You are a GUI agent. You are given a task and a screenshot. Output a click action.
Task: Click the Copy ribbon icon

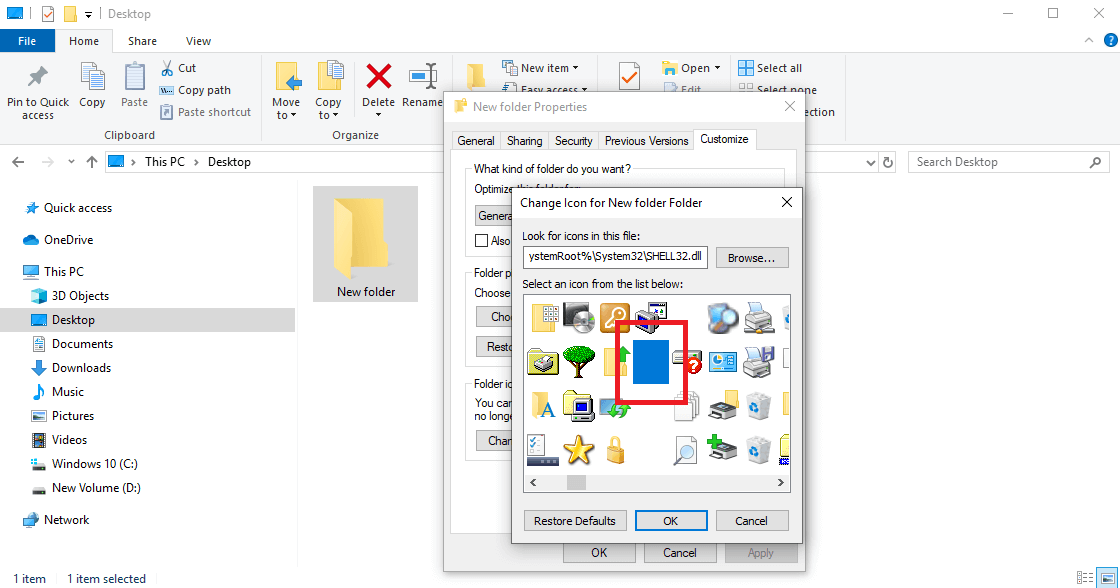[x=92, y=77]
